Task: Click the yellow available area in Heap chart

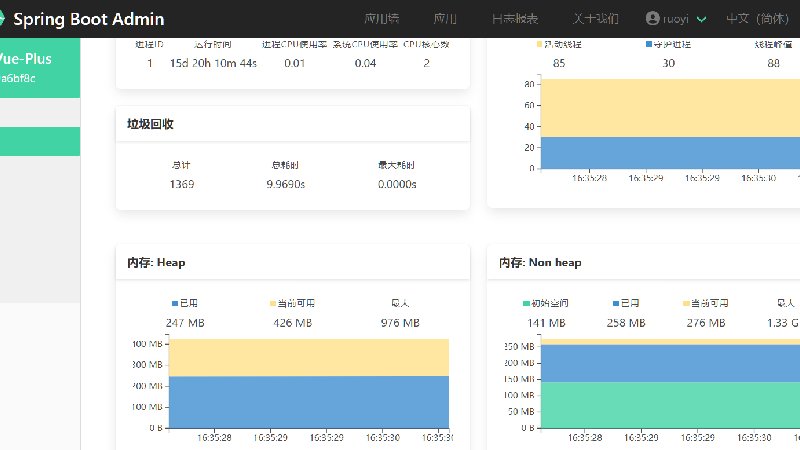Action: 309,358
